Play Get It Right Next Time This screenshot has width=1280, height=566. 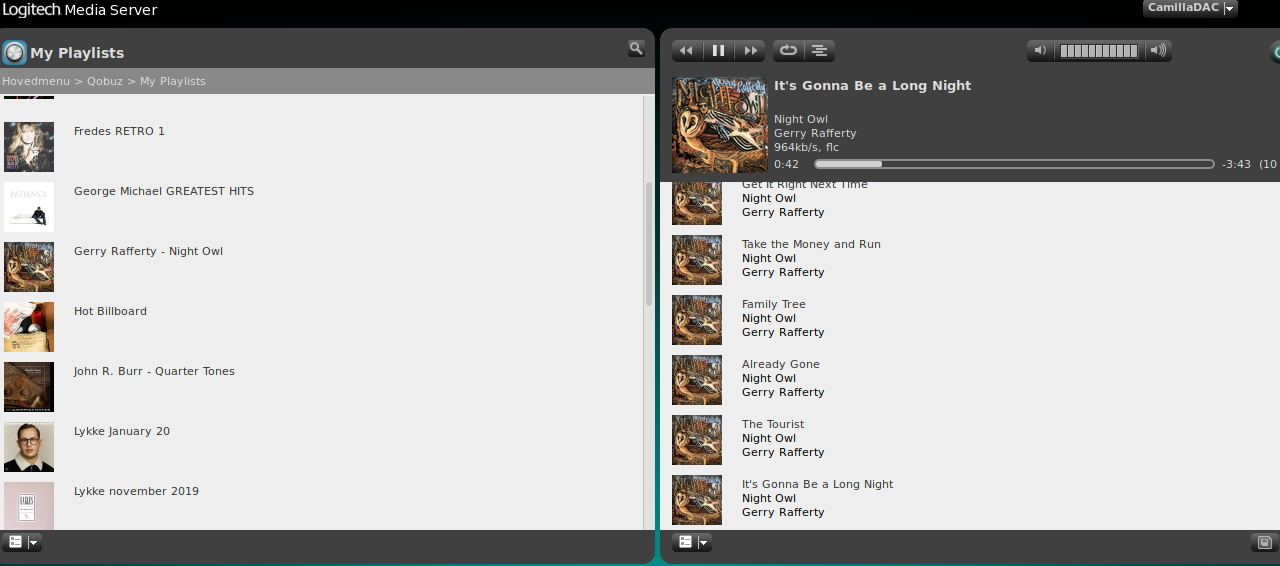click(x=805, y=185)
